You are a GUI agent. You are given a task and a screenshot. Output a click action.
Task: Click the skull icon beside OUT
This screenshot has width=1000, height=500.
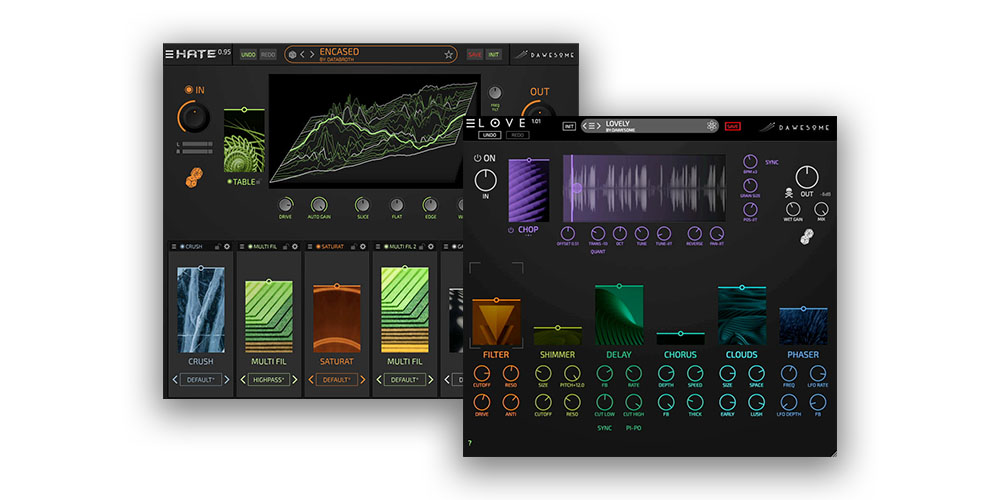pos(789,193)
